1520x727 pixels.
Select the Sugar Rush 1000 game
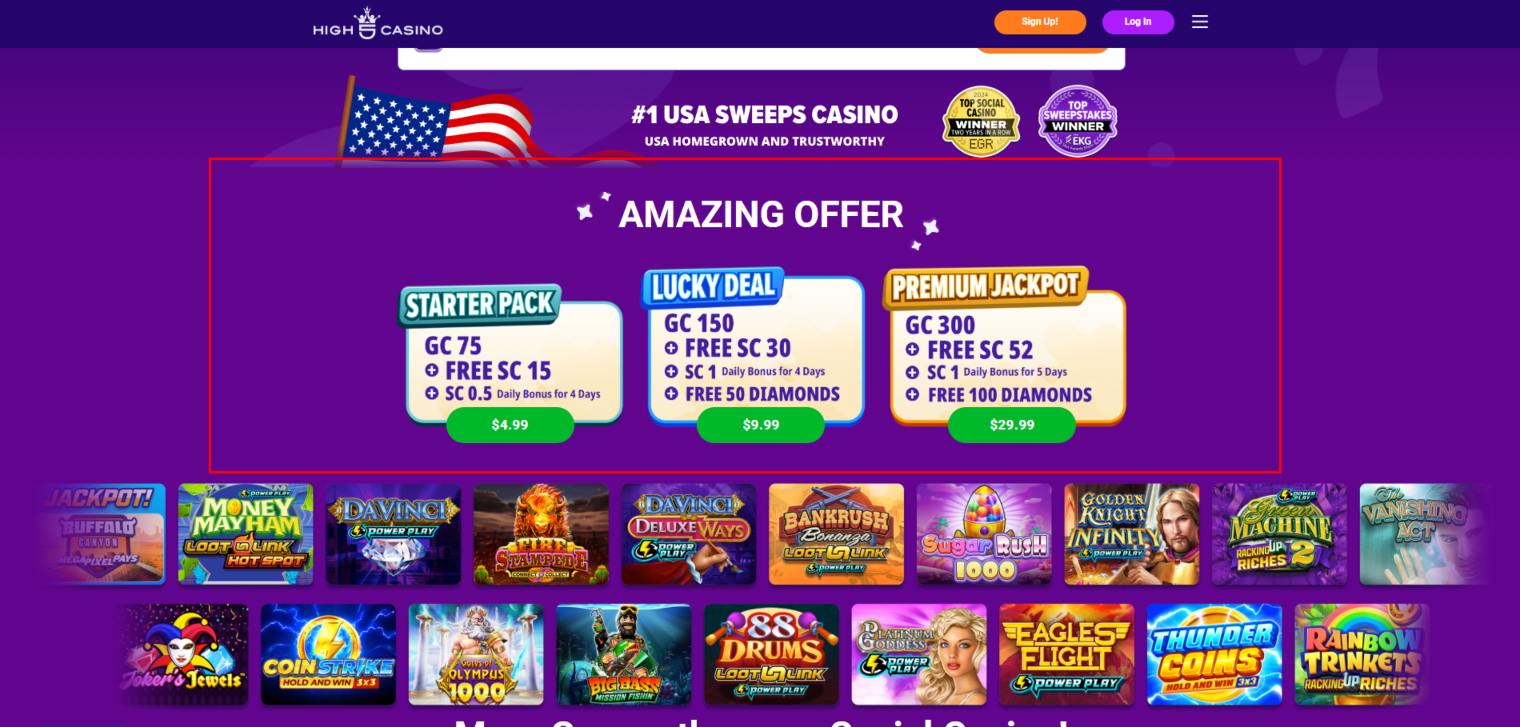tap(984, 534)
